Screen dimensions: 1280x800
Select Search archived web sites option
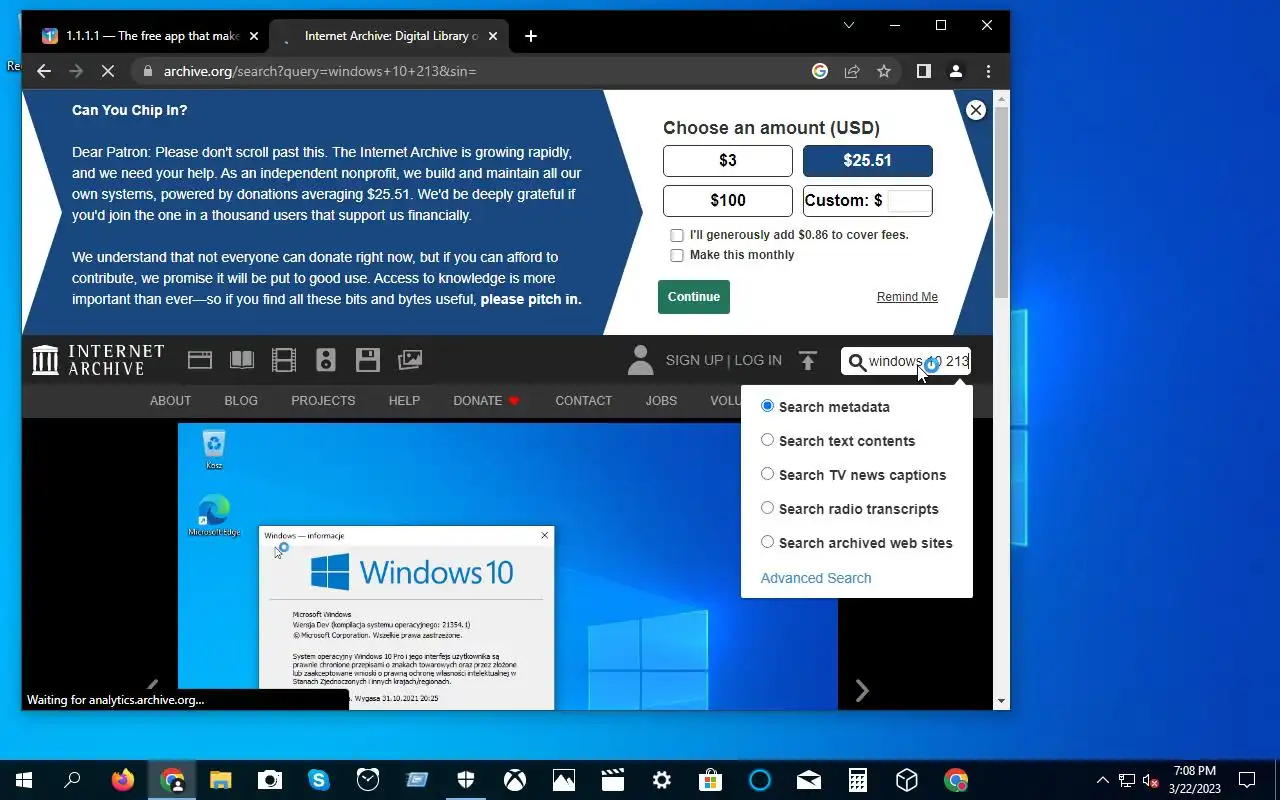tap(767, 542)
